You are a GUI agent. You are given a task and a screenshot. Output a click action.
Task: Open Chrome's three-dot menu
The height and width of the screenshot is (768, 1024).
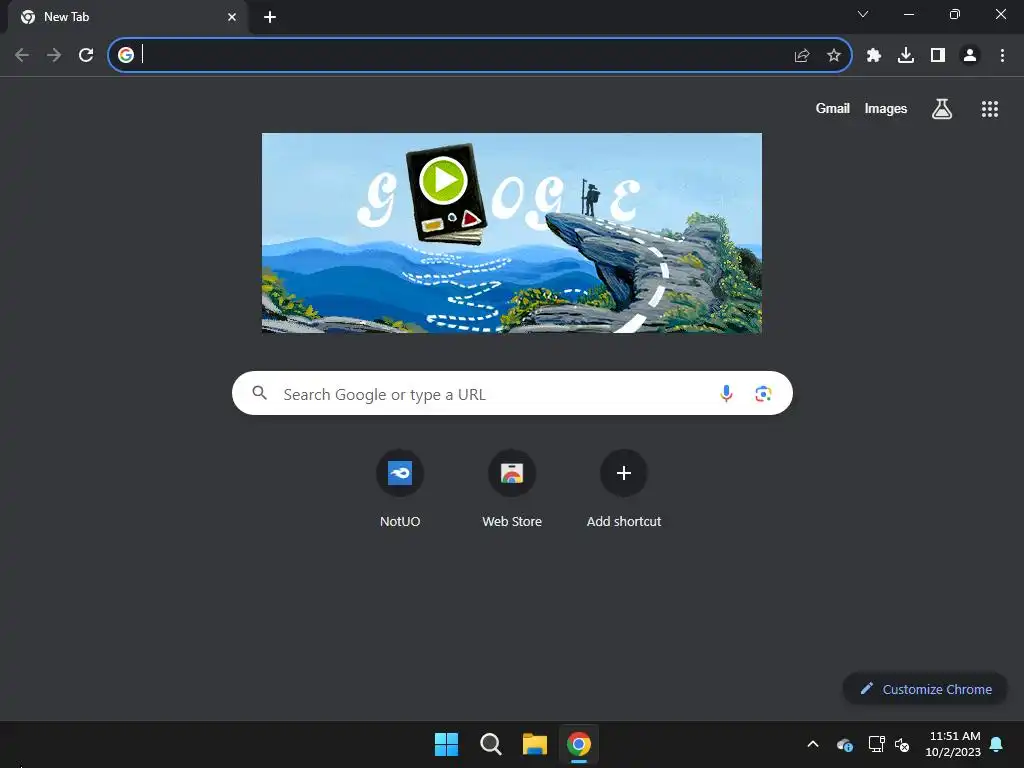coord(1002,56)
